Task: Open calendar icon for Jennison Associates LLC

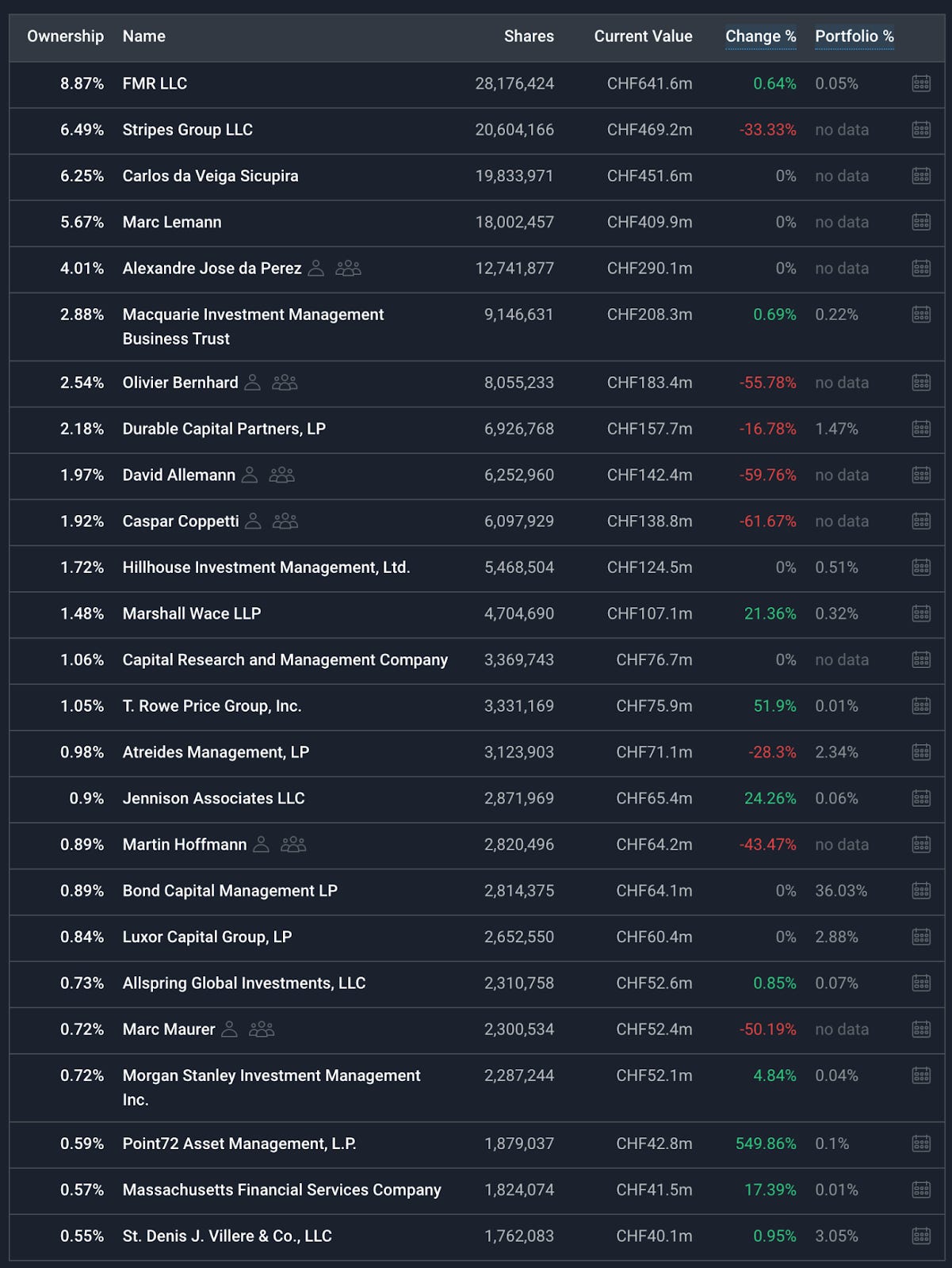Action: coord(921,798)
